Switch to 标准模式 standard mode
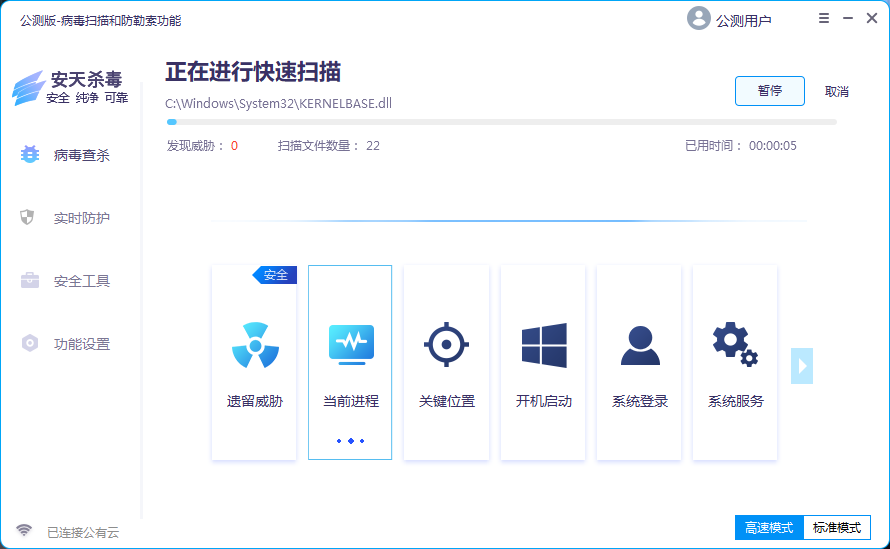890x549 pixels. click(x=837, y=527)
